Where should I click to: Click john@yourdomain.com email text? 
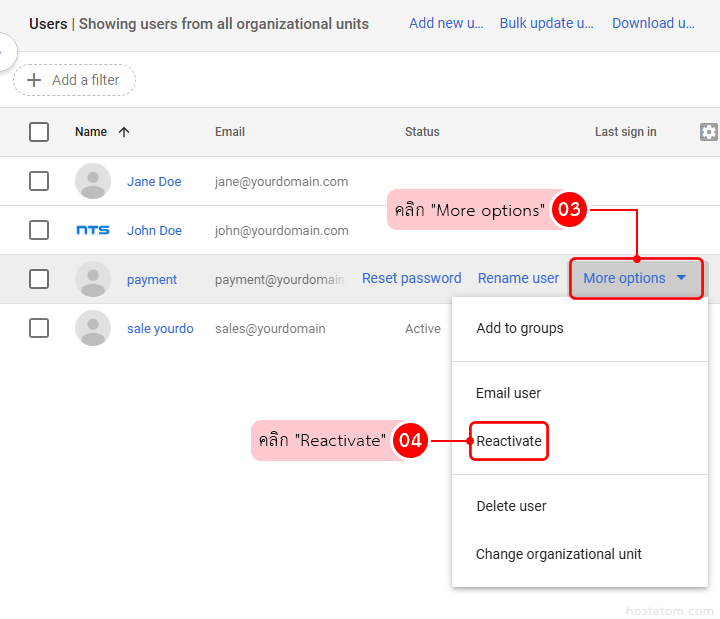281,231
